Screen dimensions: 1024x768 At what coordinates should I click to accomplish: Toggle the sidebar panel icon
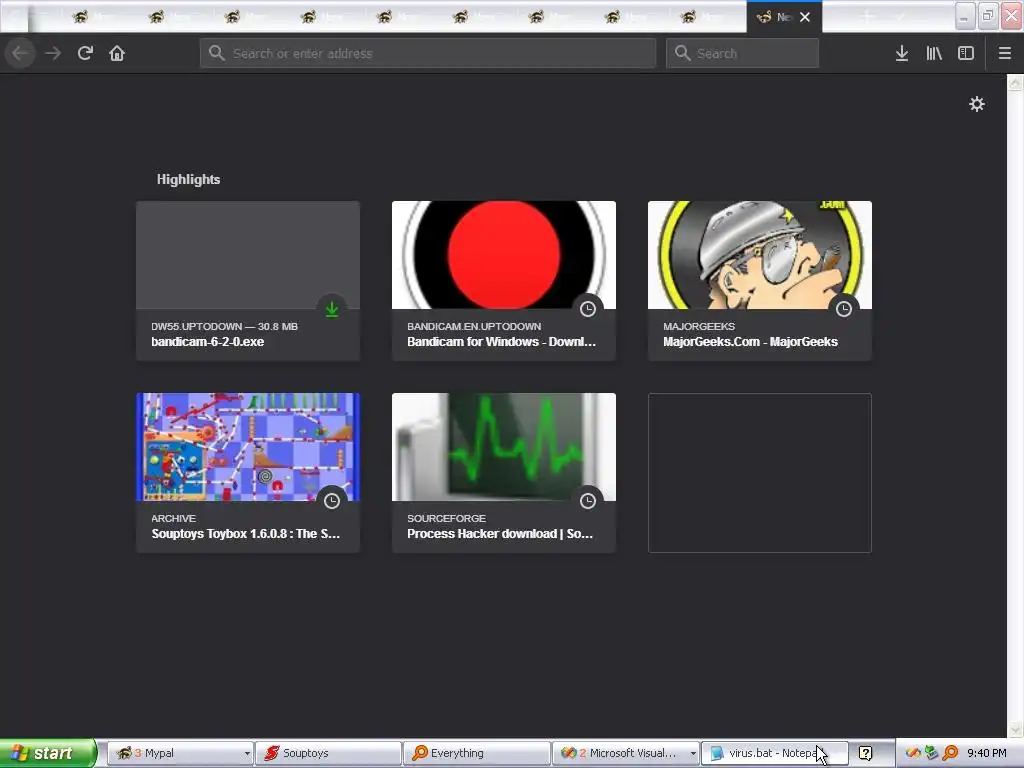(x=966, y=54)
